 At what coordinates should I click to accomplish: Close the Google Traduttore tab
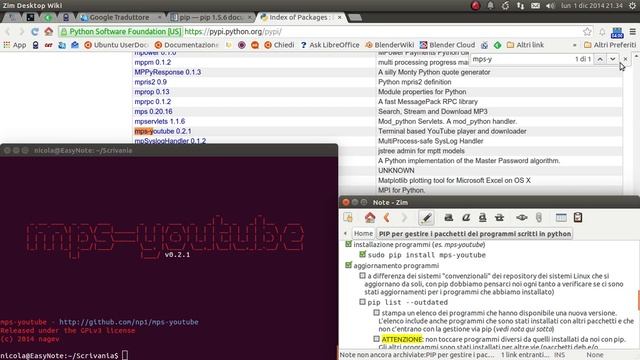click(x=159, y=18)
